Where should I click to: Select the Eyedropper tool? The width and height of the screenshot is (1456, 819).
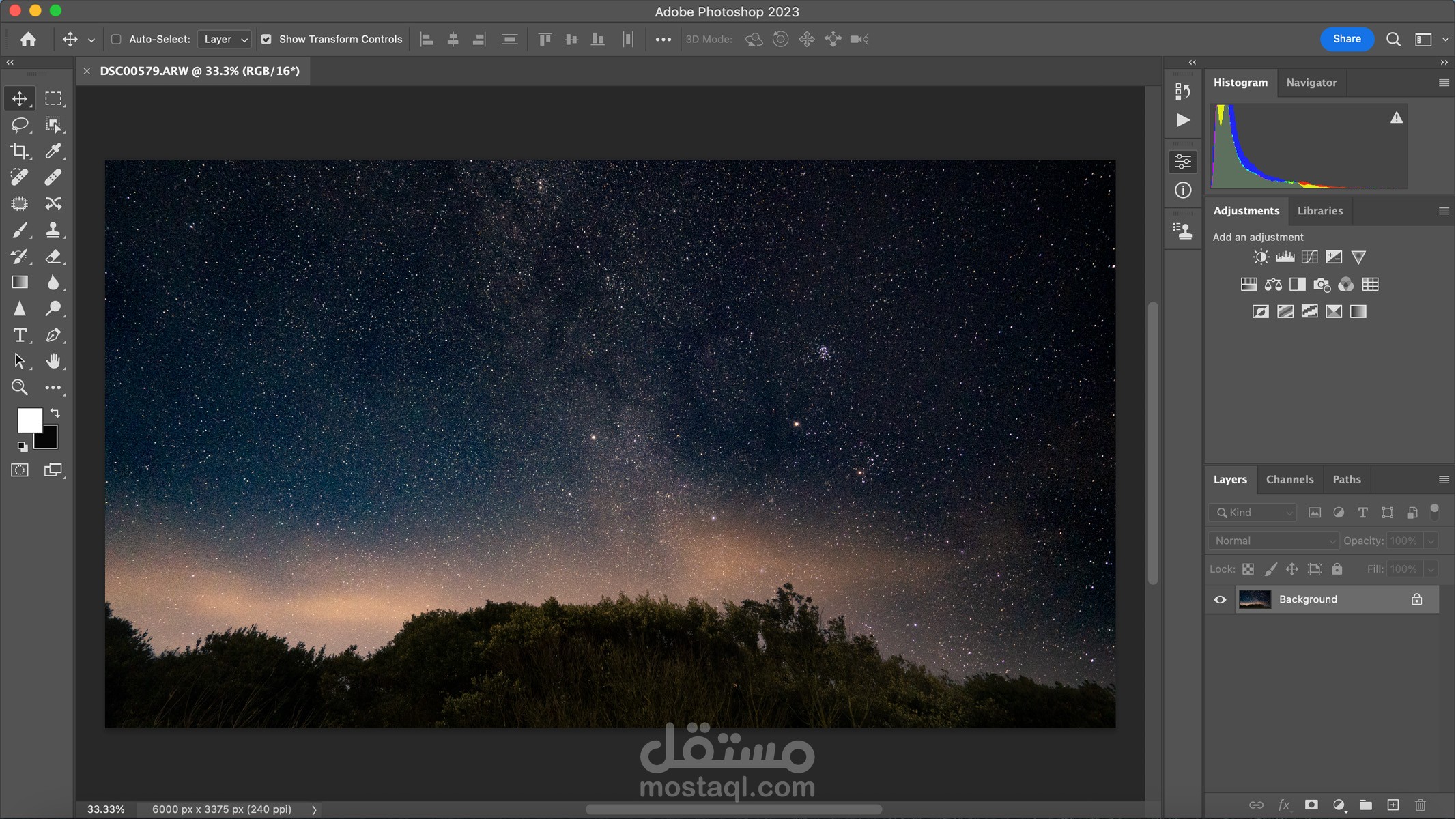pyautogui.click(x=53, y=151)
